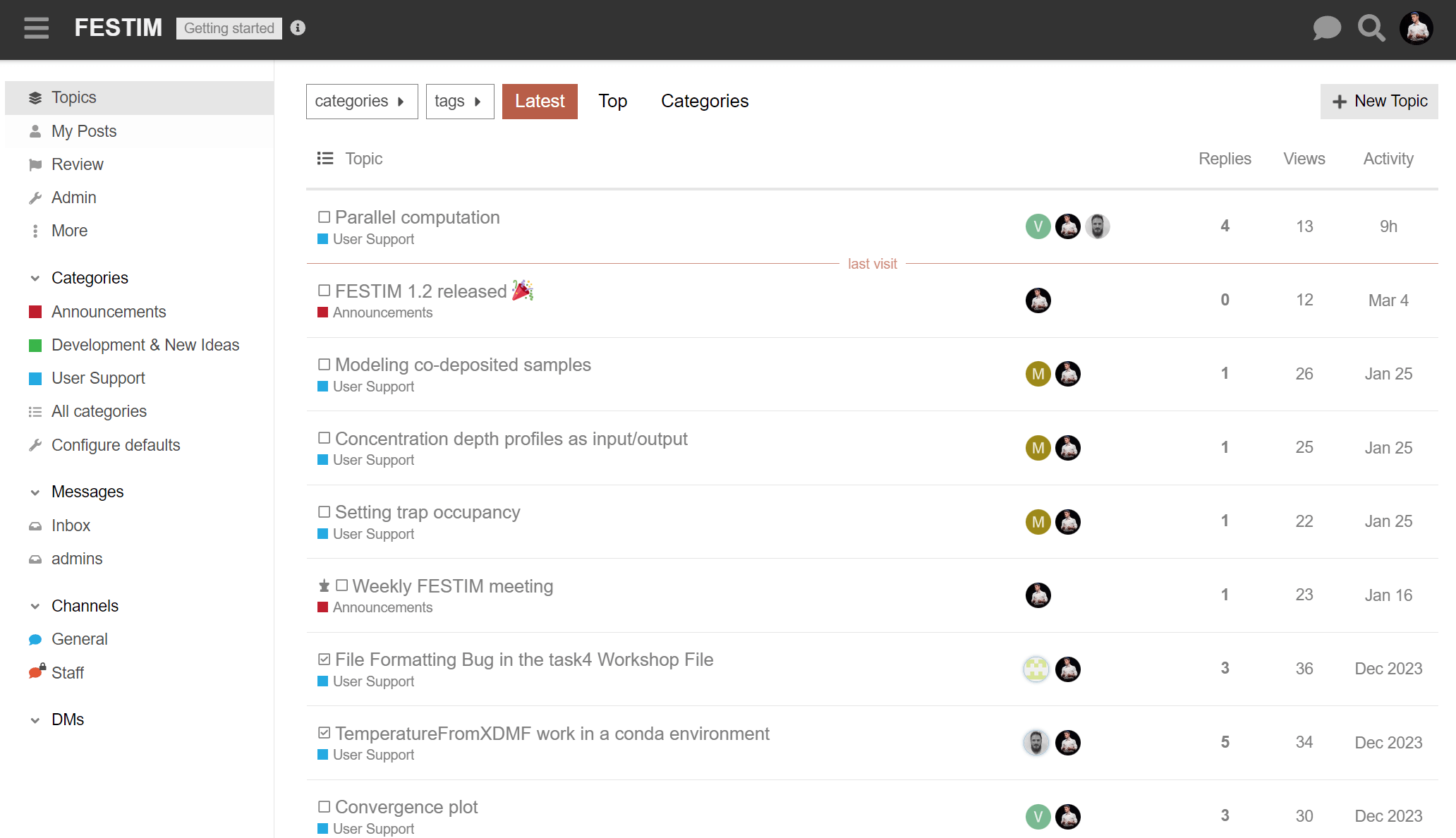
Task: Toggle checkbox on Convergence plot topic
Action: (x=324, y=807)
